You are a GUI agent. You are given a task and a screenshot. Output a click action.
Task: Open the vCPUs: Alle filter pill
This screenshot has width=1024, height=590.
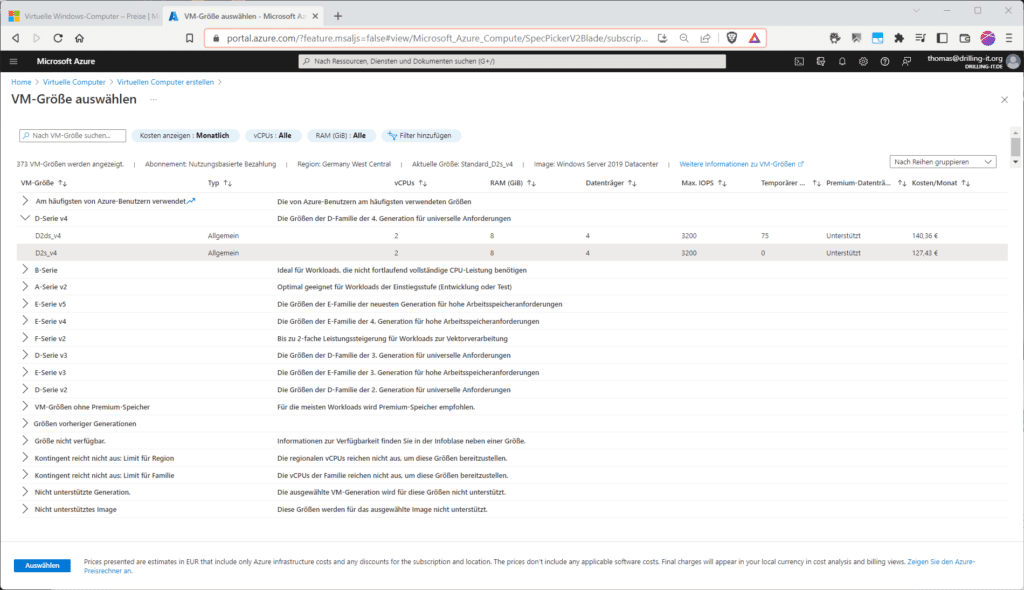273,136
